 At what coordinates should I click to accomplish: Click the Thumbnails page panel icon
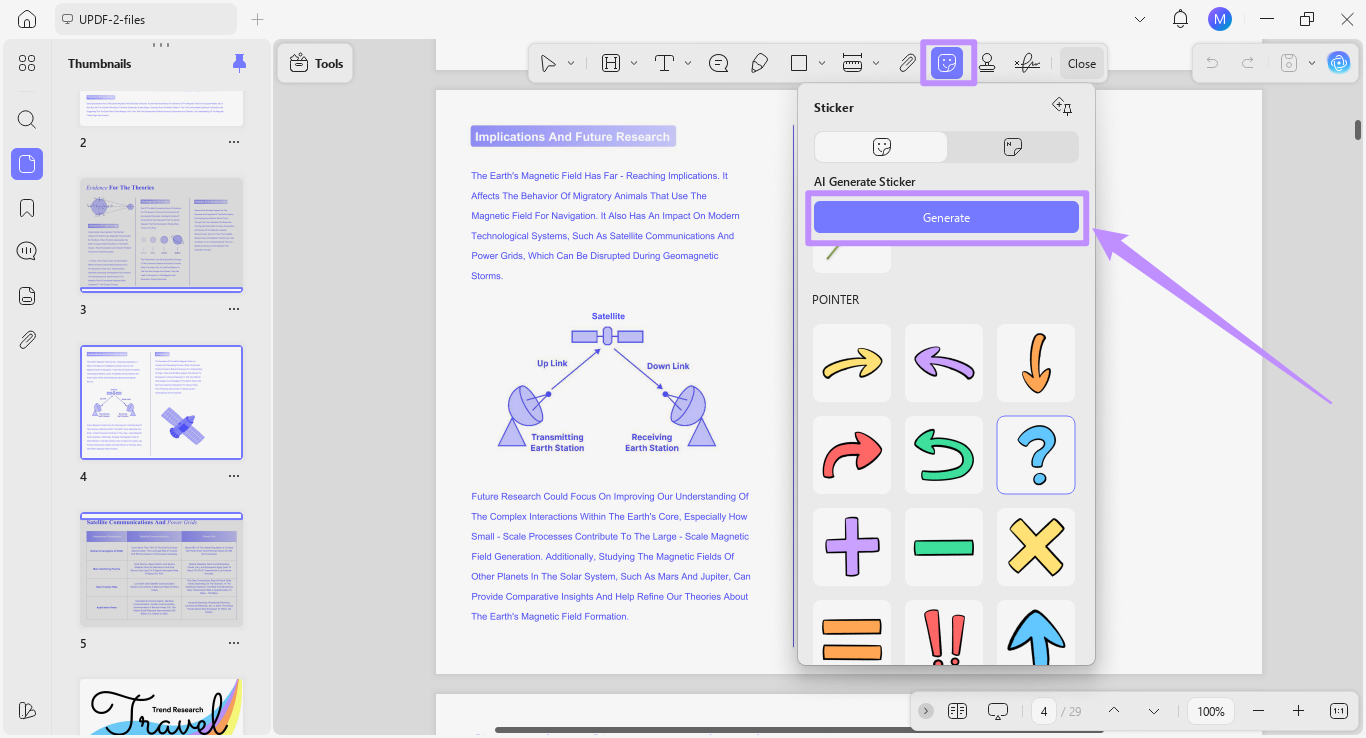[27, 163]
